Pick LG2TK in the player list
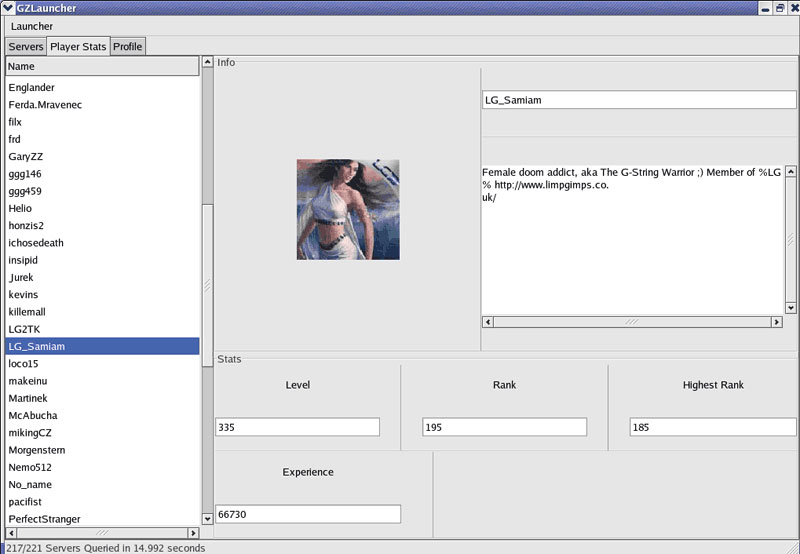800x554 pixels. pos(25,329)
